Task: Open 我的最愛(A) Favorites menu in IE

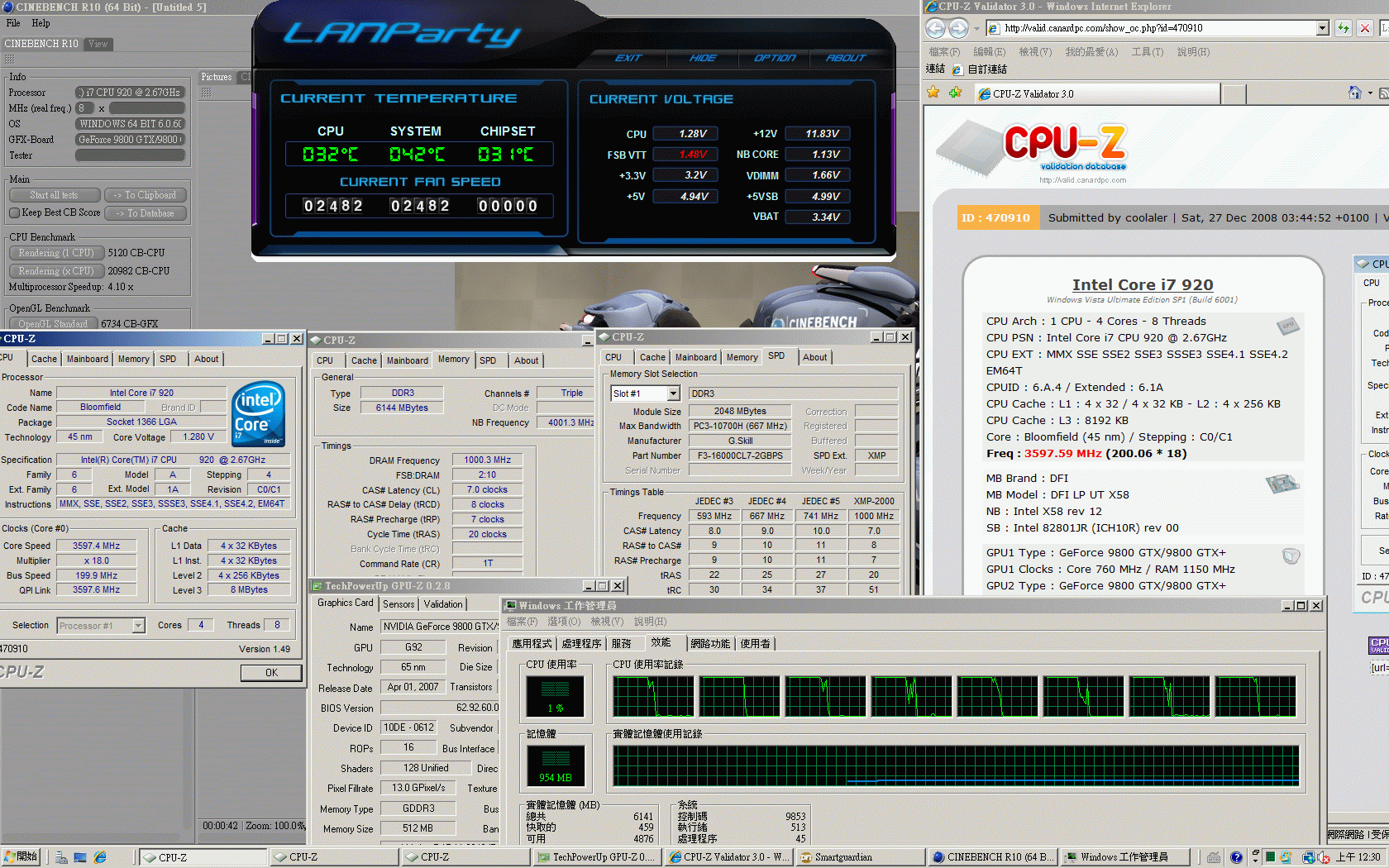Action: coord(1091,52)
